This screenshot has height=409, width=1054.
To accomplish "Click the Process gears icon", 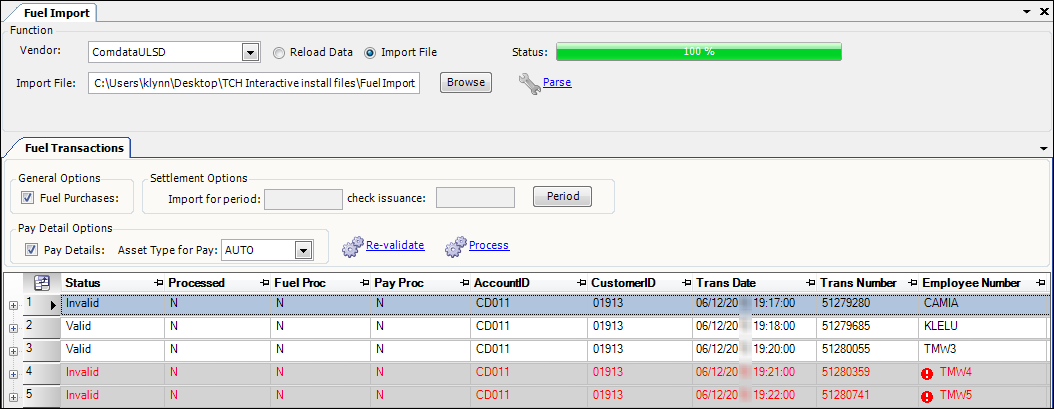I will click(x=455, y=246).
